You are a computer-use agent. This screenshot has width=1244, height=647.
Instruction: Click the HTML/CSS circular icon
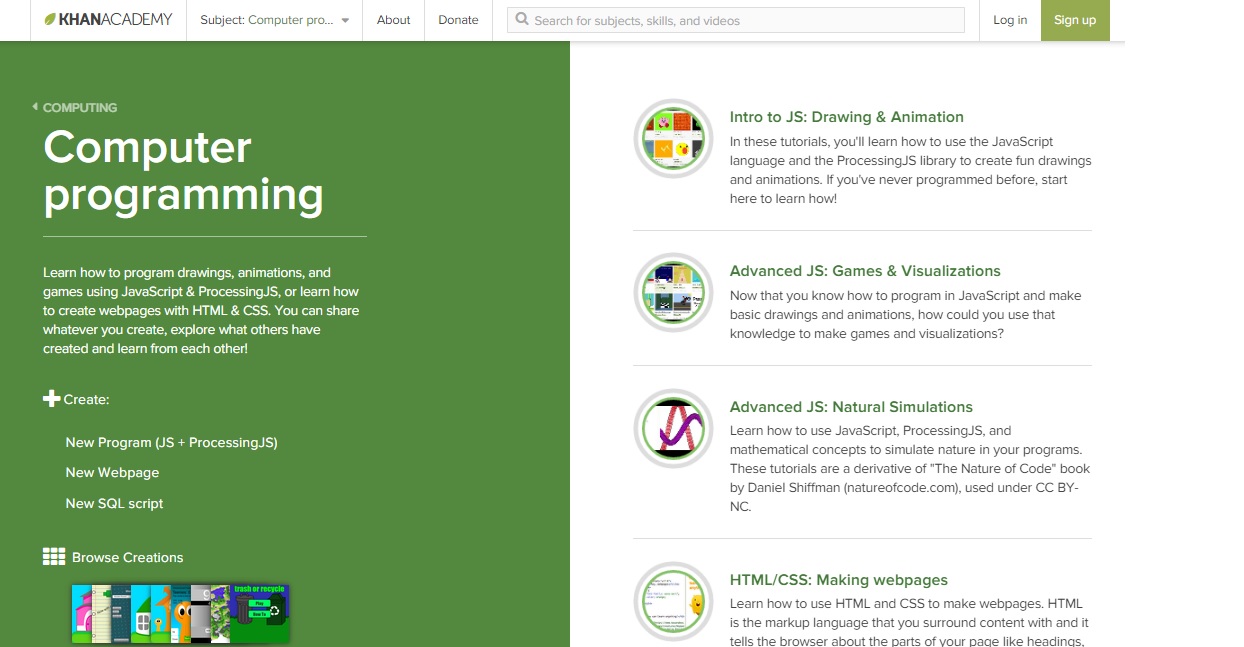[673, 601]
